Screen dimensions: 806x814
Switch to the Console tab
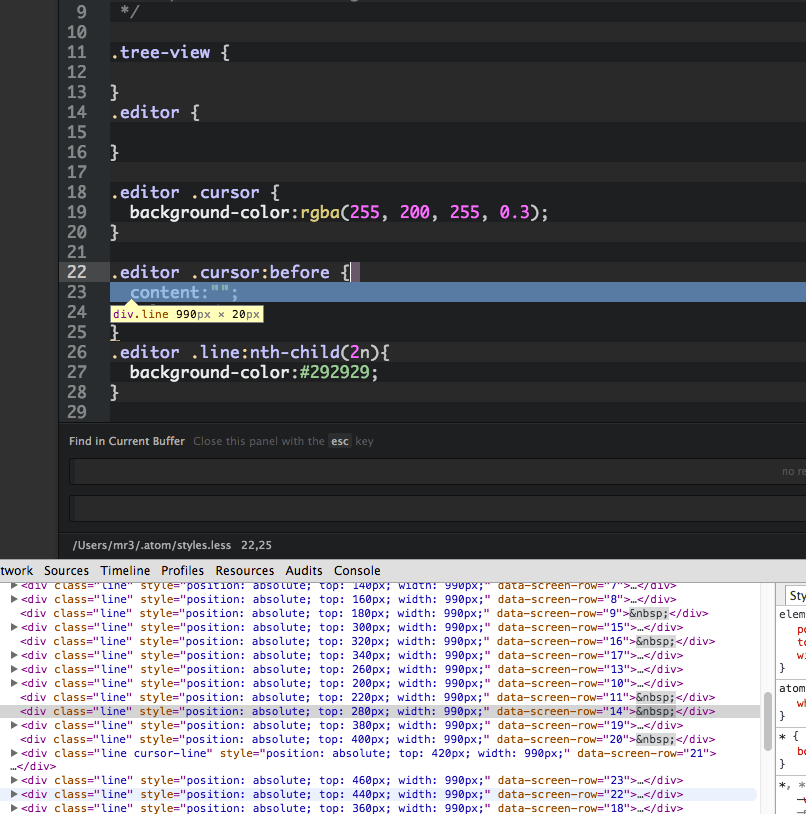[x=357, y=571]
